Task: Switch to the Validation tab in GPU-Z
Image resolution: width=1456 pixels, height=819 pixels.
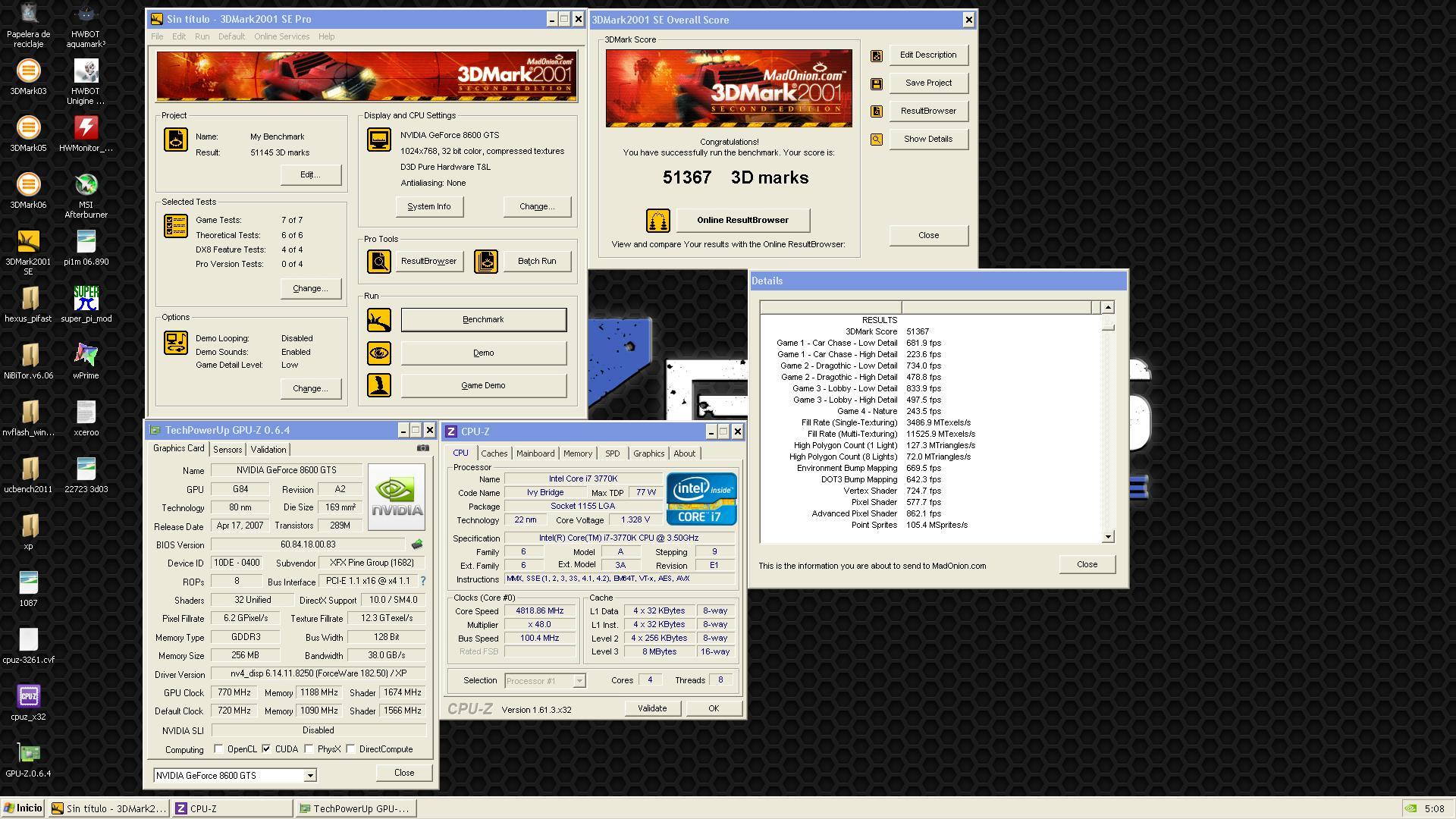Action: (268, 450)
